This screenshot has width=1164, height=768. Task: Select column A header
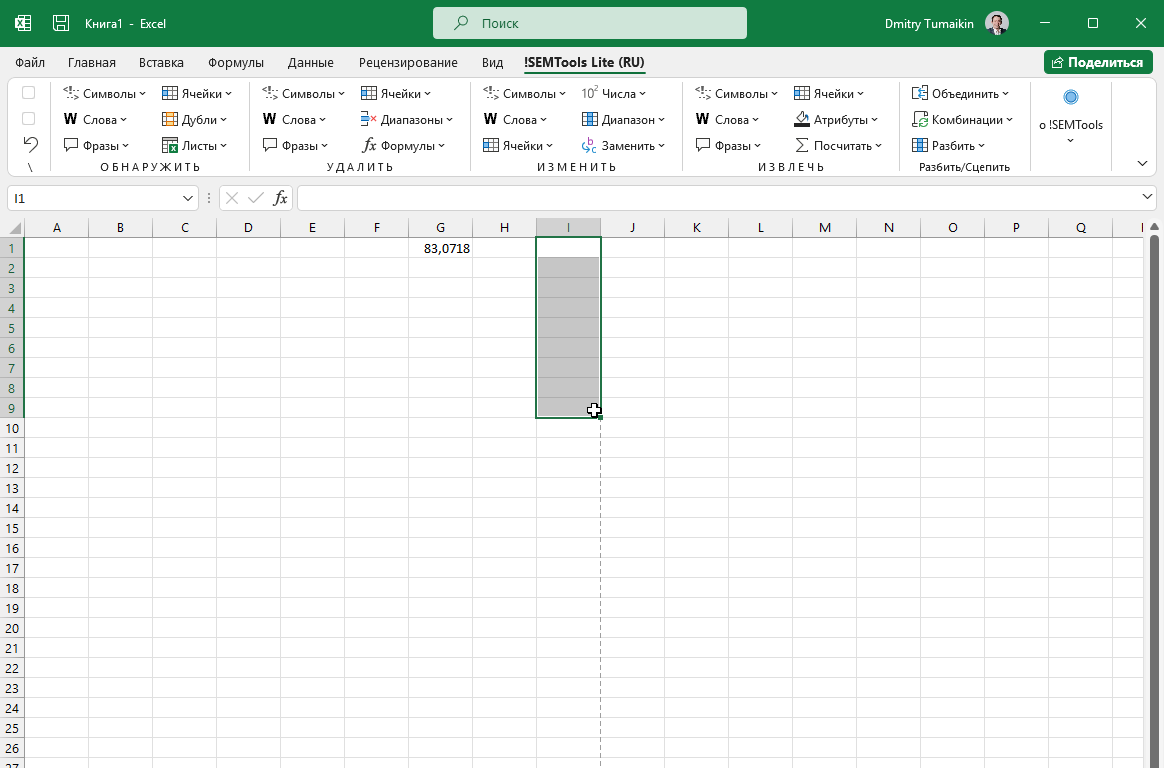56,227
